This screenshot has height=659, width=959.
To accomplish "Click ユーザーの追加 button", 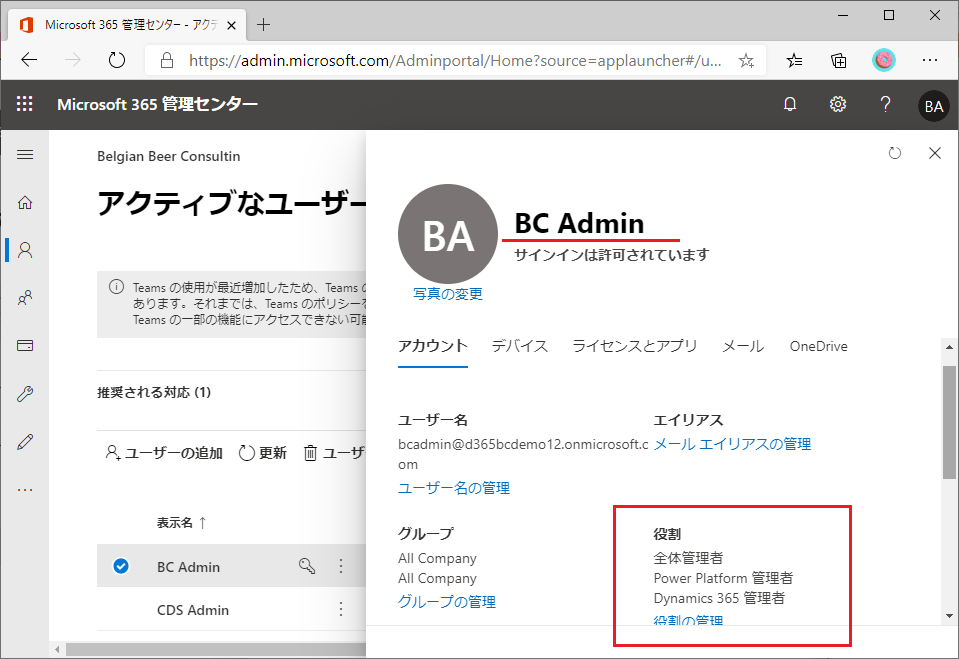I will (164, 453).
